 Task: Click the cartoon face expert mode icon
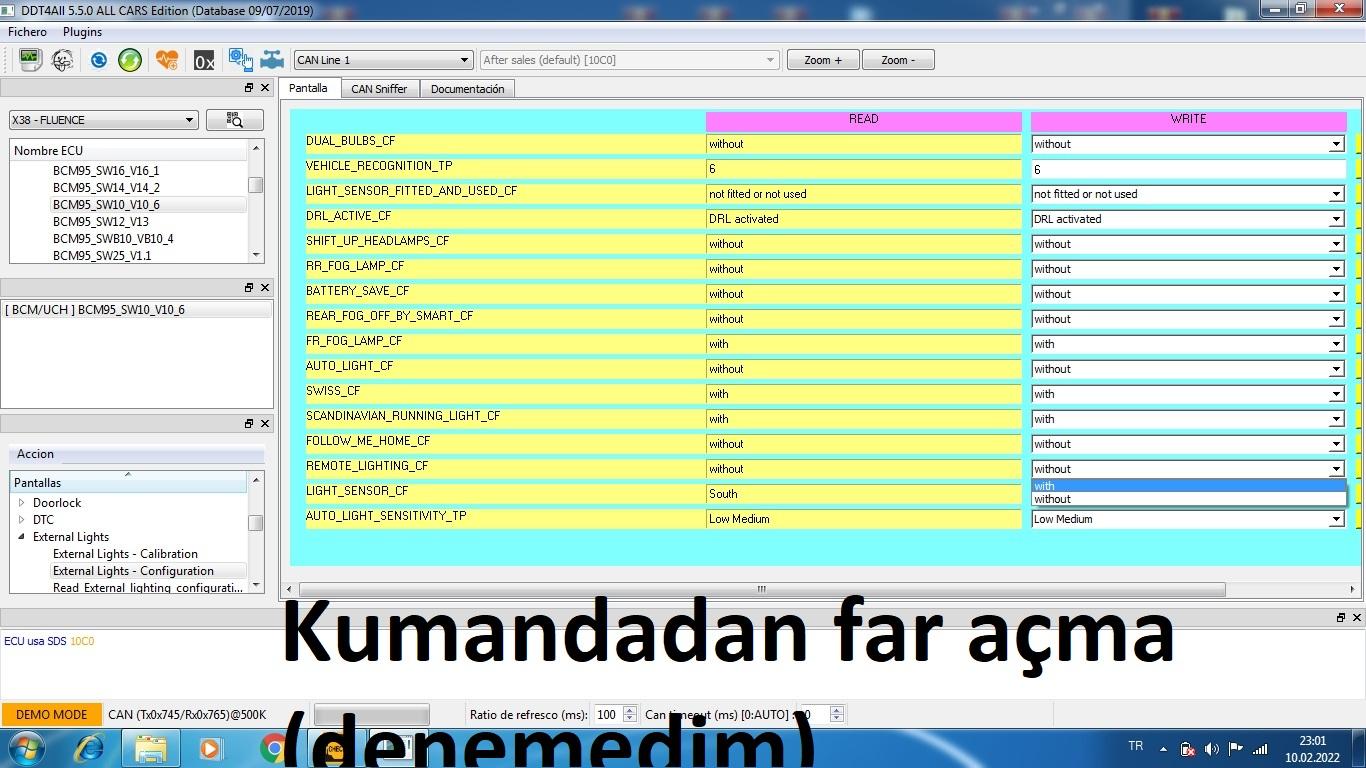(x=62, y=60)
